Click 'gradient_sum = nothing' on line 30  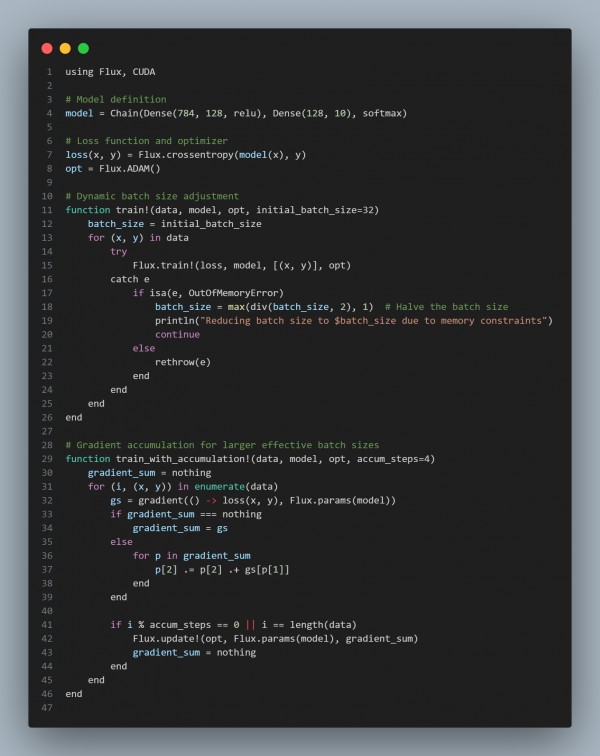[150, 473]
